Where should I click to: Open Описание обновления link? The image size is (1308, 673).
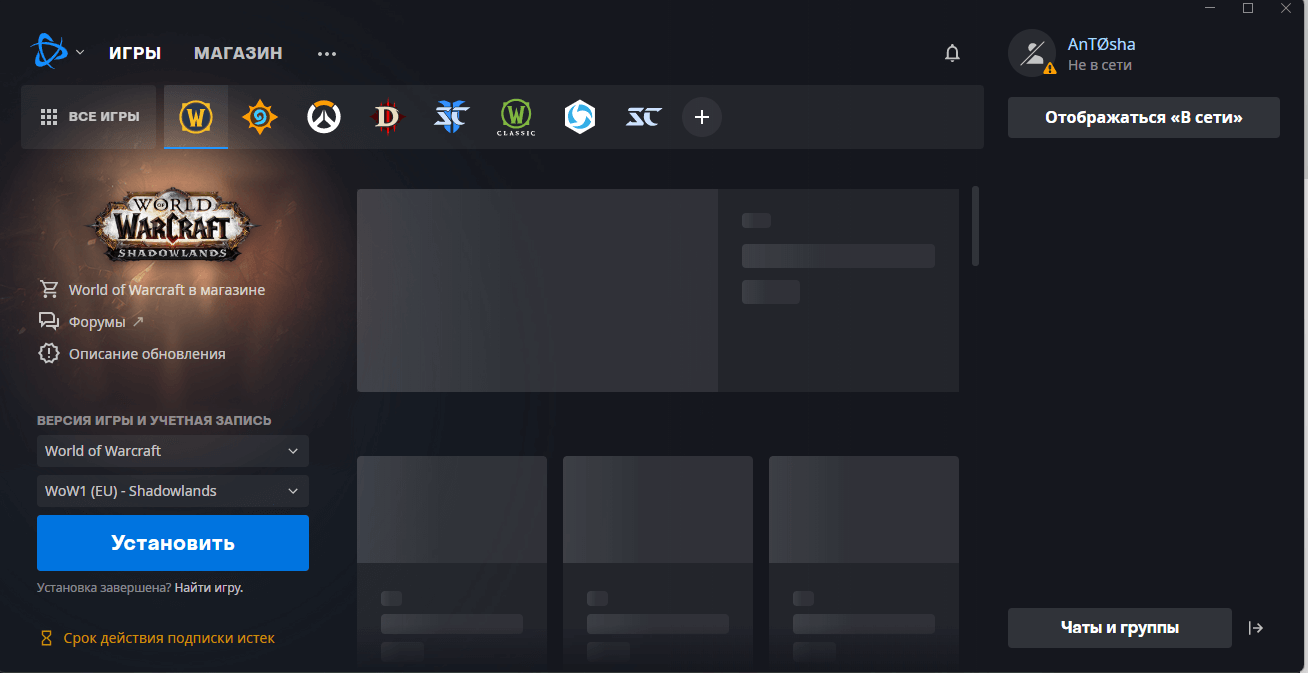pyautogui.click(x=147, y=354)
